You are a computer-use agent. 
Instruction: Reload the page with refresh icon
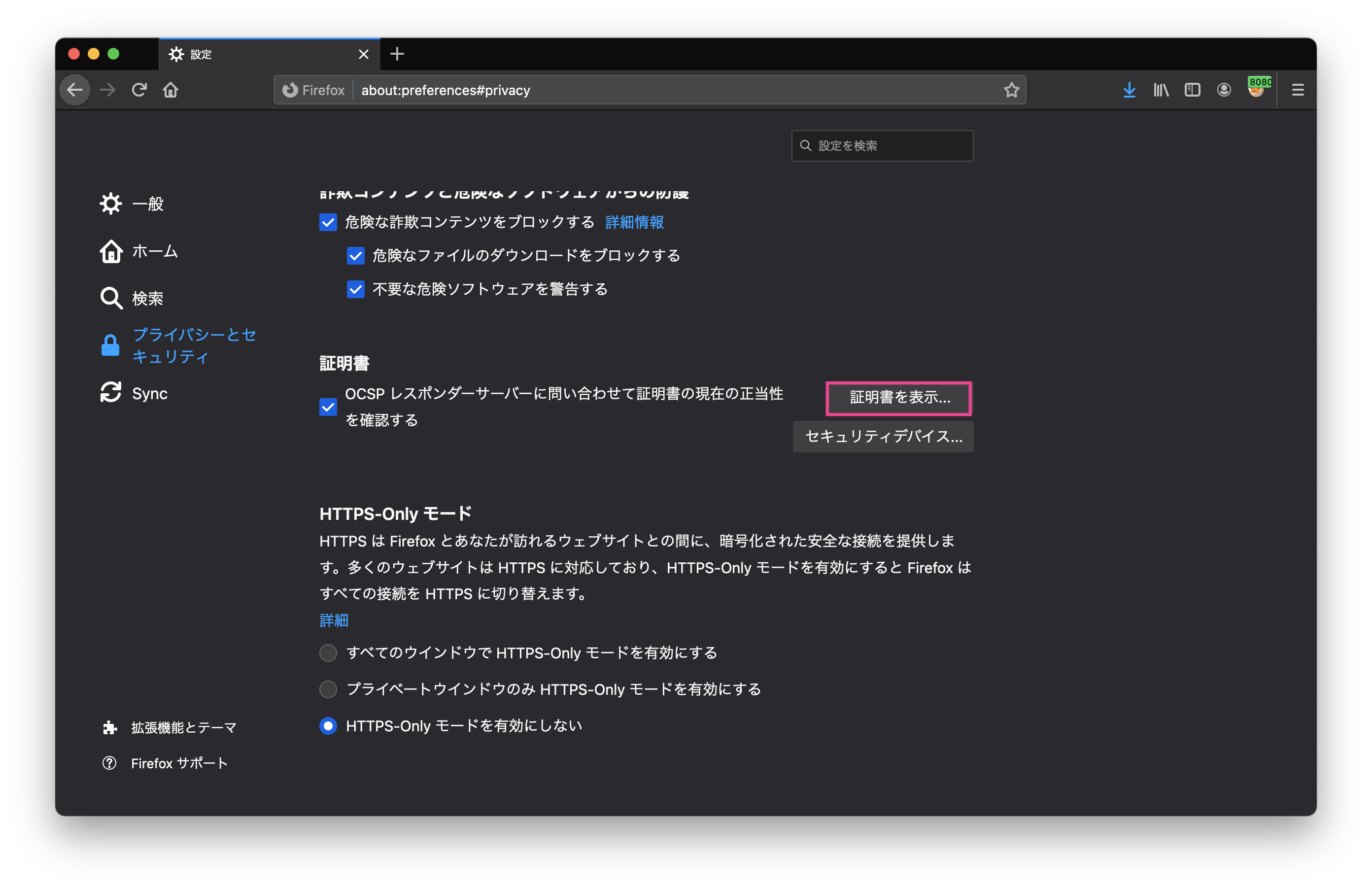pos(139,90)
